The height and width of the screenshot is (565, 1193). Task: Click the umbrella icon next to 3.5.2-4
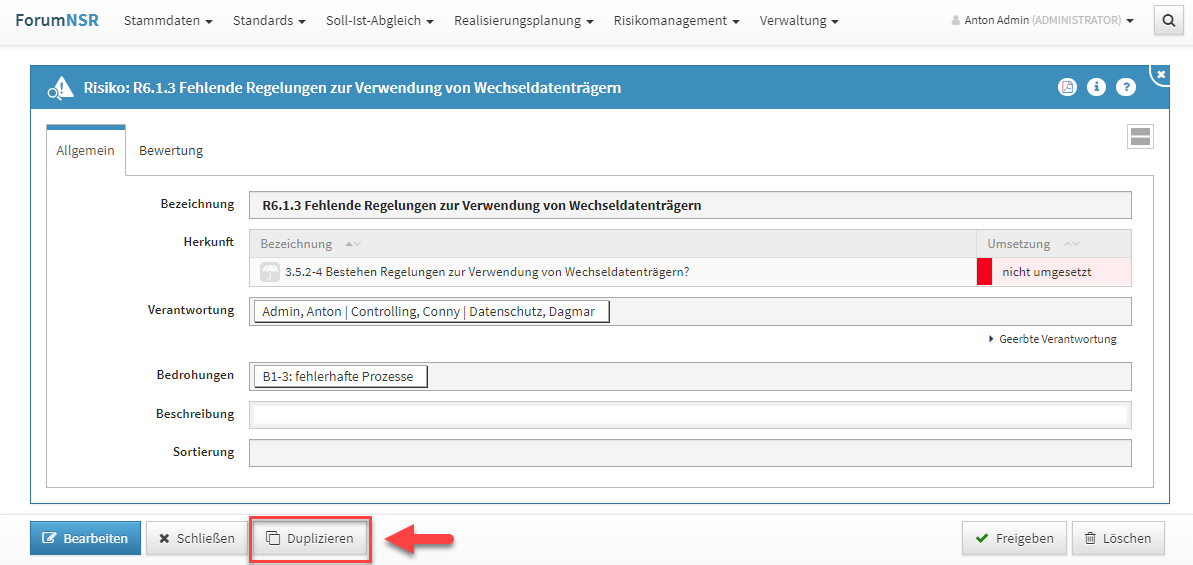pyautogui.click(x=270, y=272)
